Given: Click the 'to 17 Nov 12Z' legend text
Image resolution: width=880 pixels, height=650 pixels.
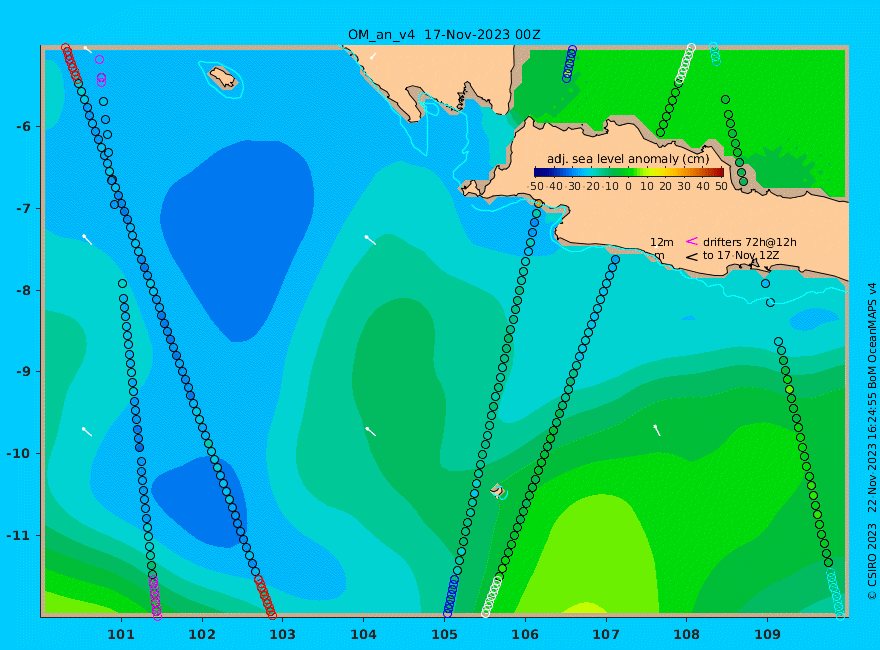Looking at the screenshot, I should [x=740, y=255].
